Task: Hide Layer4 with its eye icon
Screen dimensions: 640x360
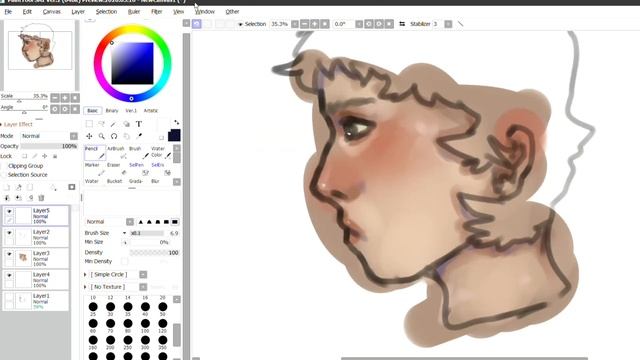Action: coord(9,275)
